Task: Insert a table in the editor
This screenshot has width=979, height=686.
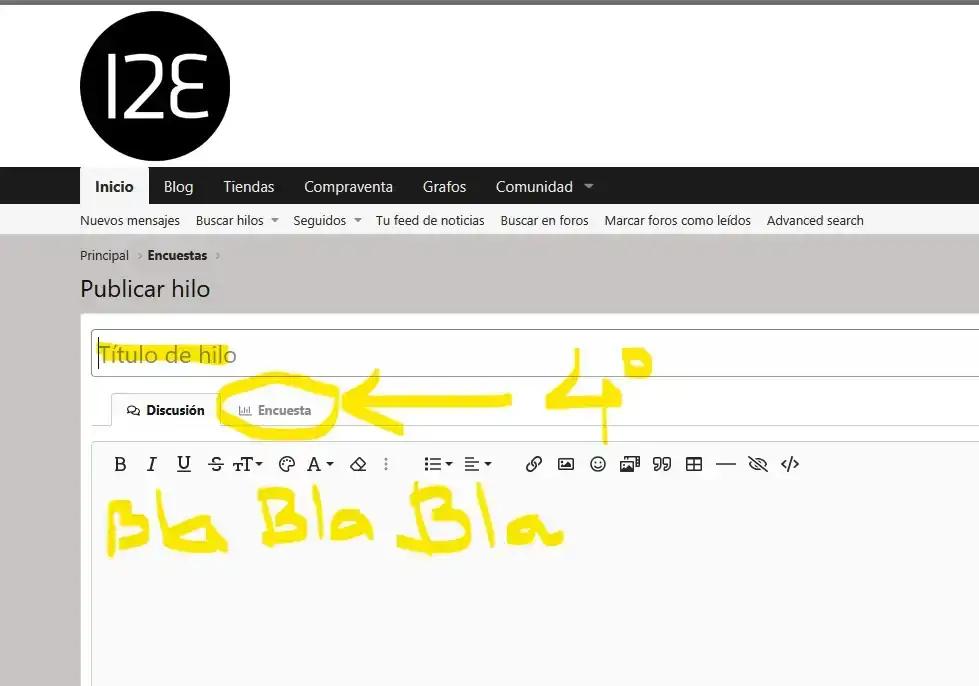Action: coord(694,464)
